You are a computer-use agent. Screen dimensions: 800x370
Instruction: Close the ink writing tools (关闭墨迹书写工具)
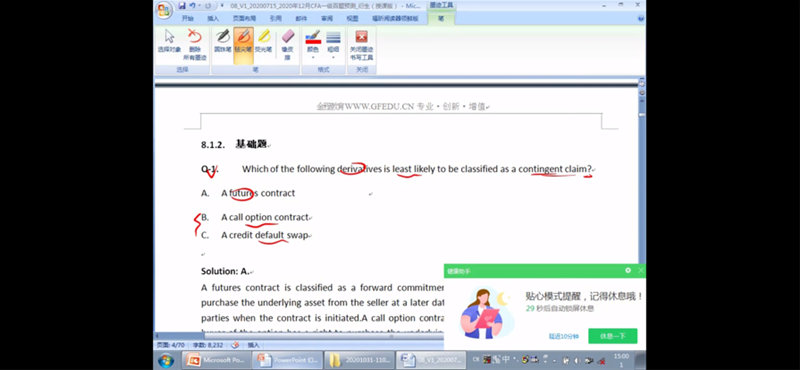pyautogui.click(x=361, y=45)
